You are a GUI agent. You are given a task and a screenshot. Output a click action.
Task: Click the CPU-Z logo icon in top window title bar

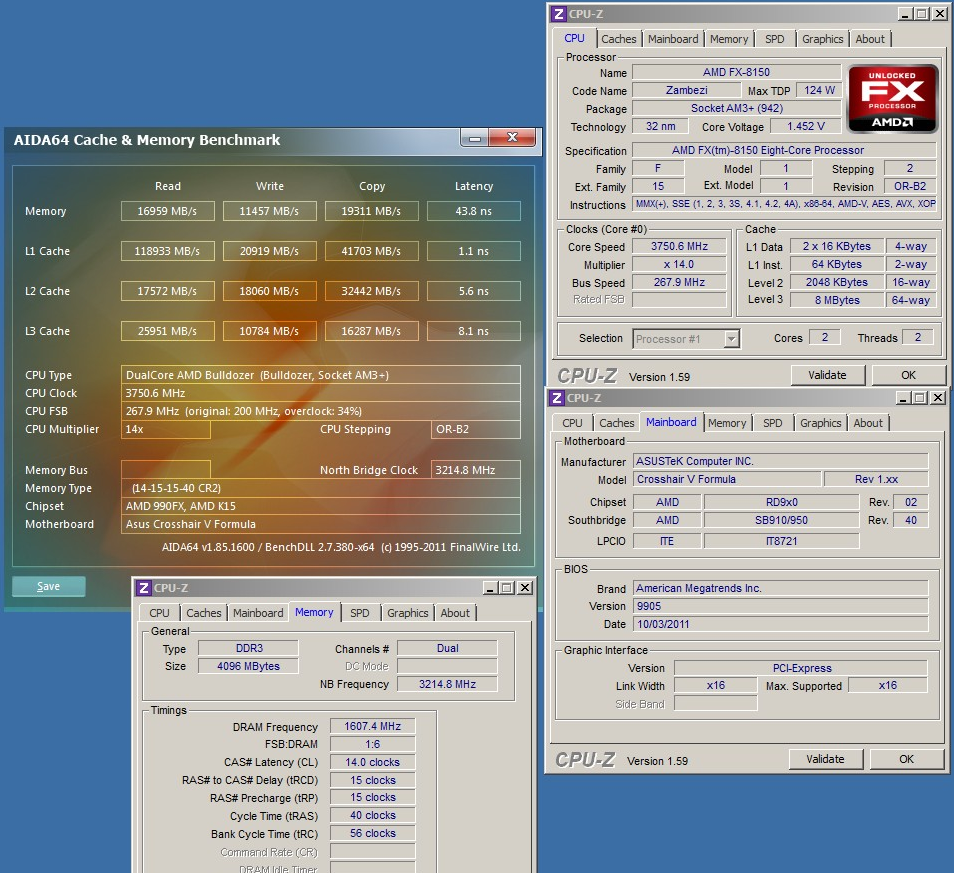pyautogui.click(x=559, y=14)
